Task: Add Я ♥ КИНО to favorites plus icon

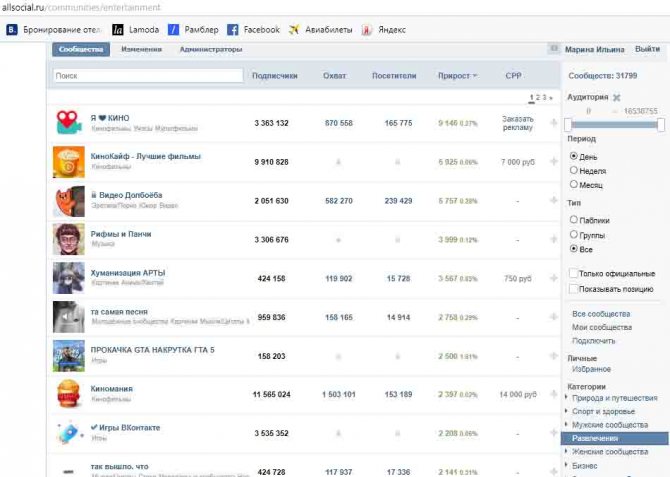Action: pos(553,123)
